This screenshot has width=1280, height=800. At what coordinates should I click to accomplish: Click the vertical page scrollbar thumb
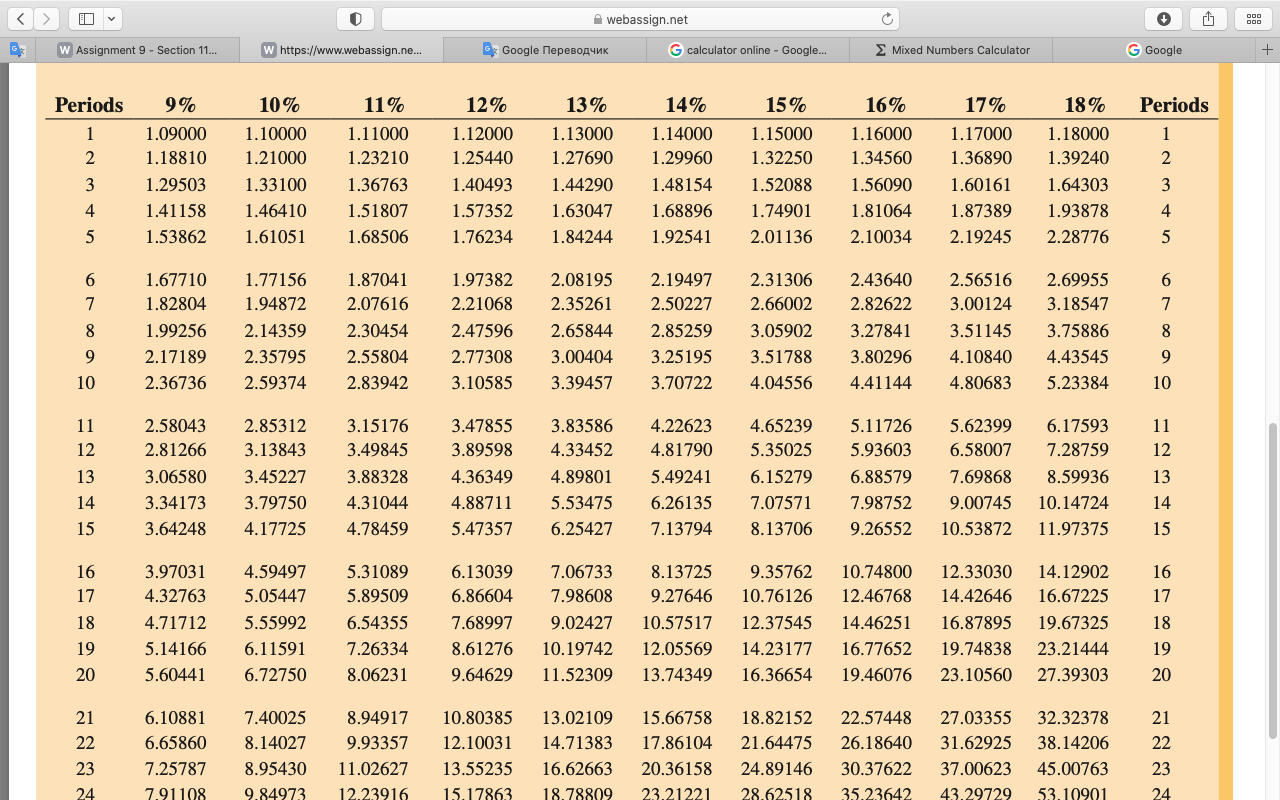1273,580
